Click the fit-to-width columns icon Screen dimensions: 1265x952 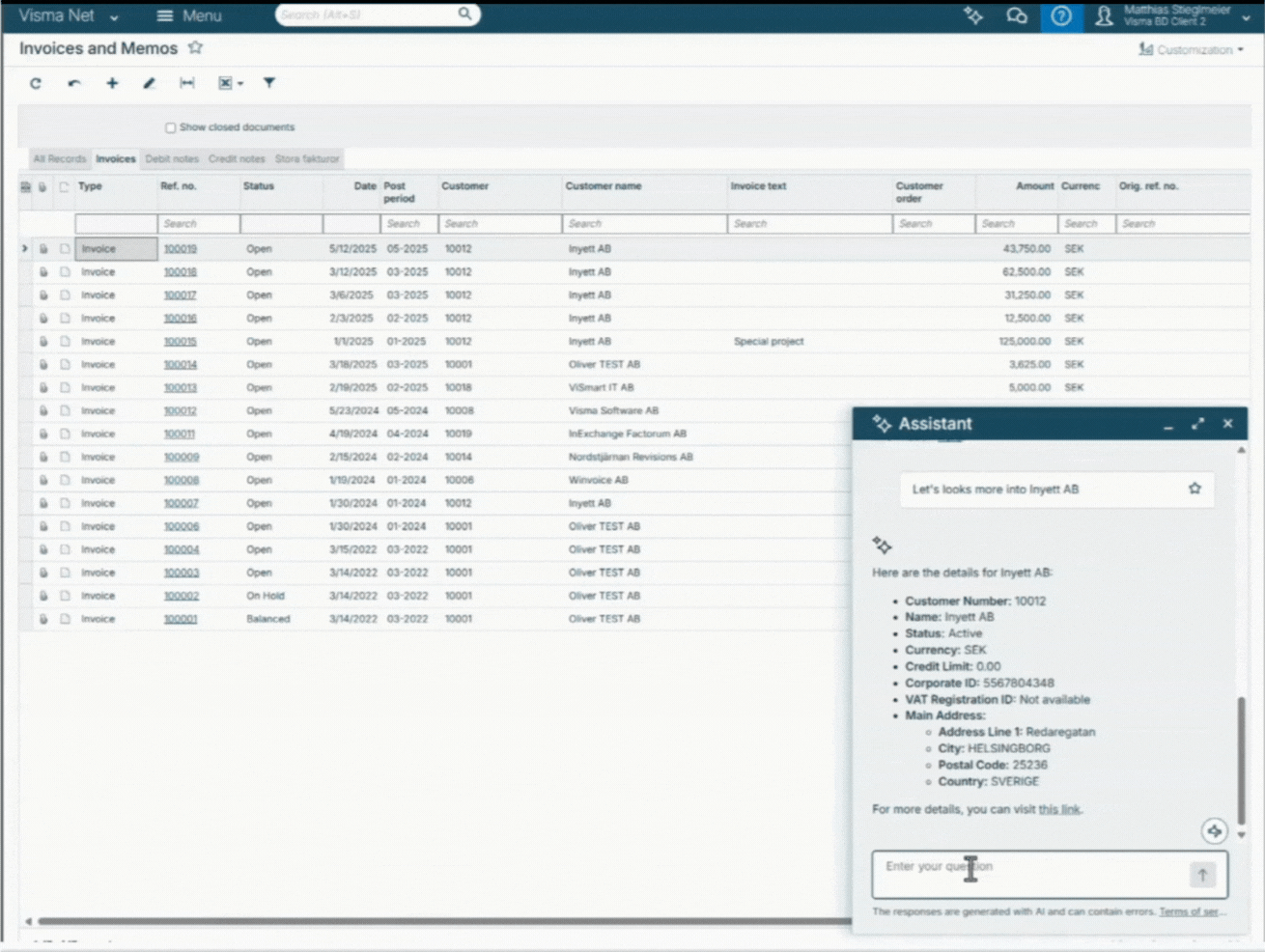click(187, 84)
